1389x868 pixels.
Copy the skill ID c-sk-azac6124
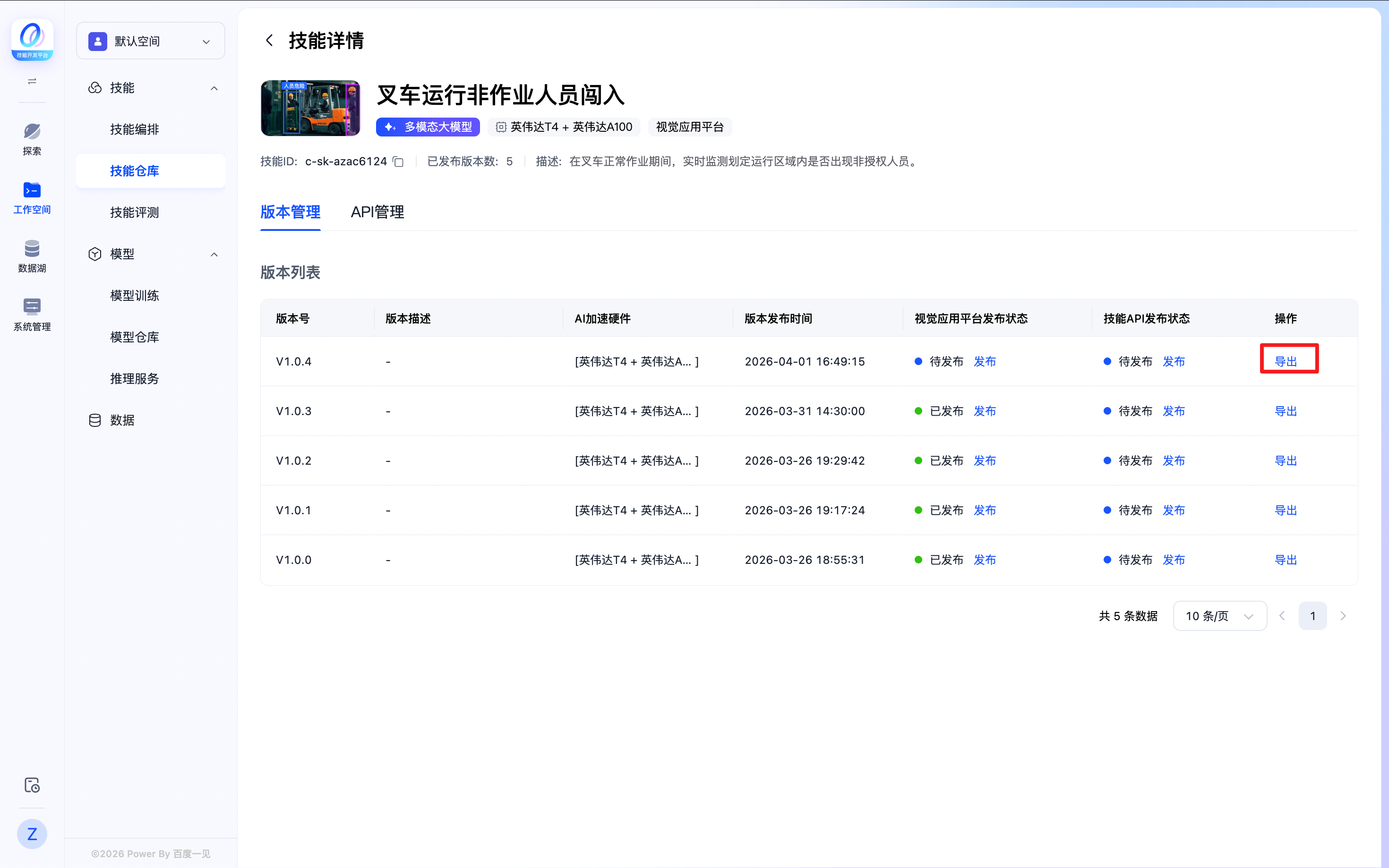[x=398, y=162]
